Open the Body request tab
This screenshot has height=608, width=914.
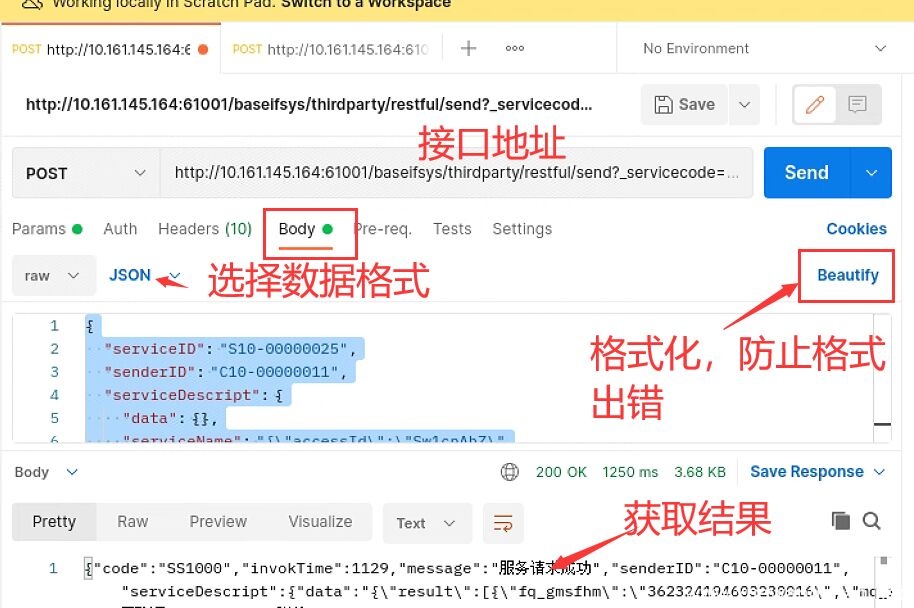(x=297, y=229)
